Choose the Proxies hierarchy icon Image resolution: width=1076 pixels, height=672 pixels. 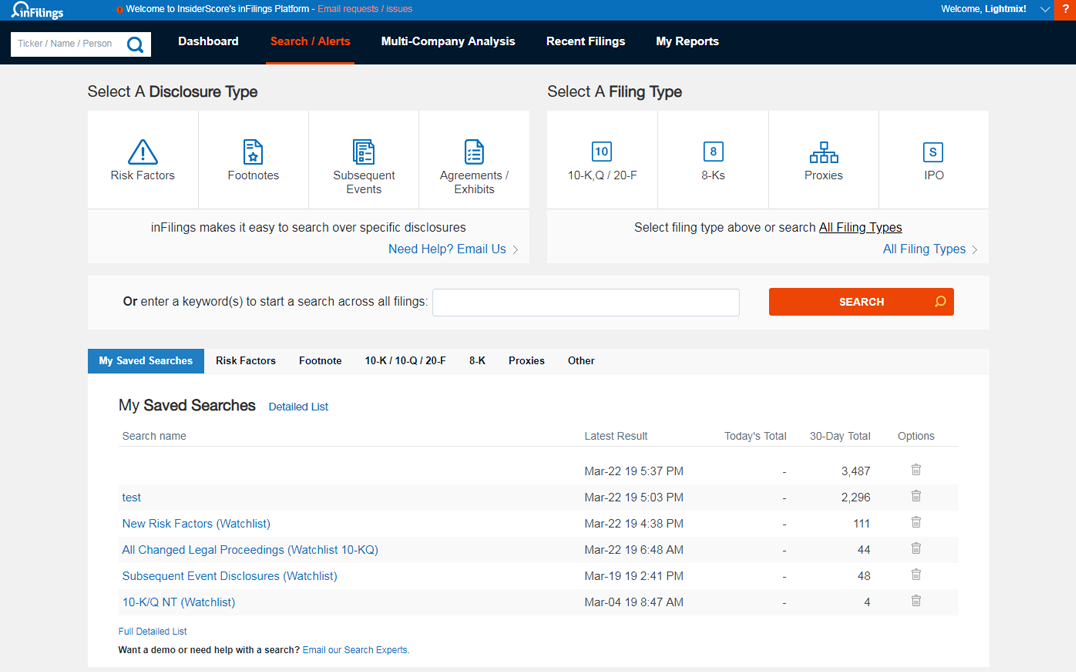point(823,152)
